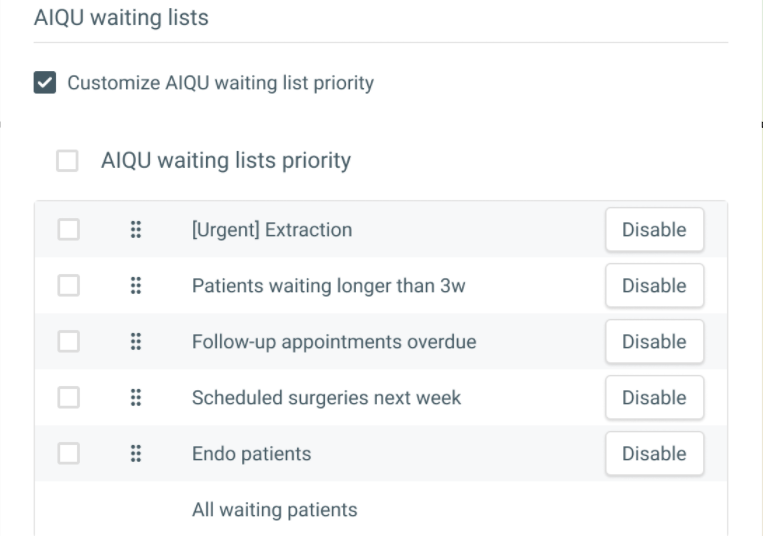Disable the [Urgent] Extraction list
The width and height of the screenshot is (763, 536).
(654, 230)
